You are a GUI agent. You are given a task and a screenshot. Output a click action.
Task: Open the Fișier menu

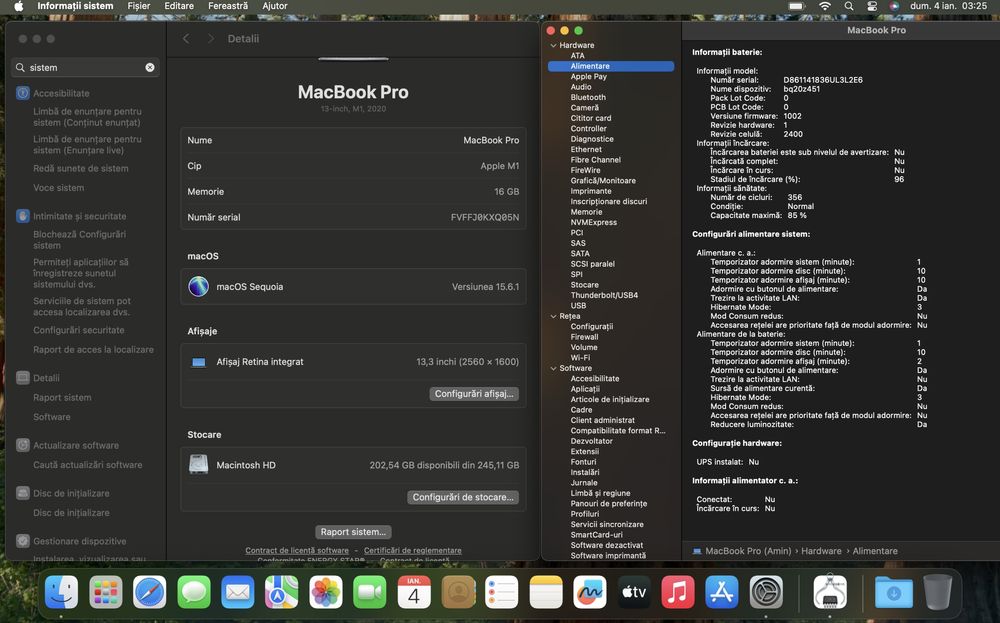click(x=138, y=6)
